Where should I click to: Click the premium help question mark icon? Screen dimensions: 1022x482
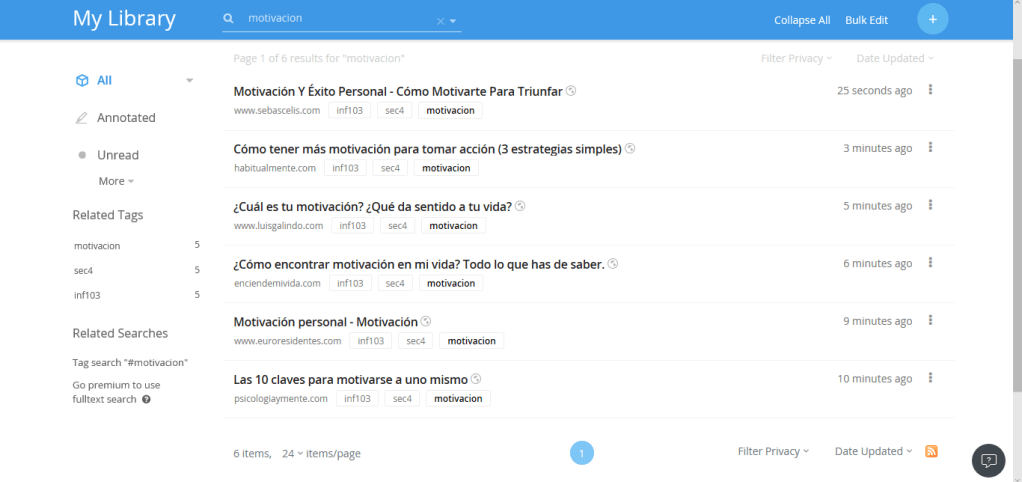tap(146, 399)
